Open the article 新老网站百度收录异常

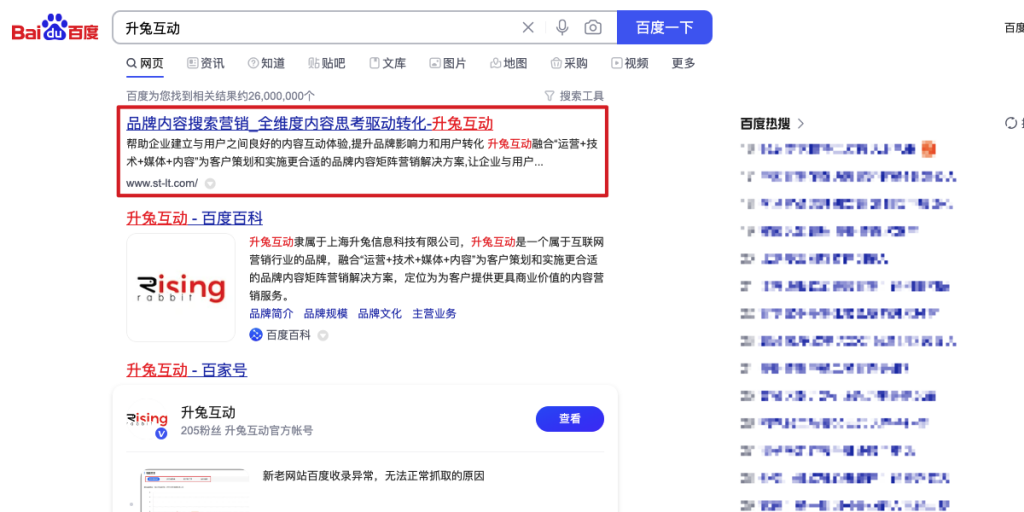(374, 475)
